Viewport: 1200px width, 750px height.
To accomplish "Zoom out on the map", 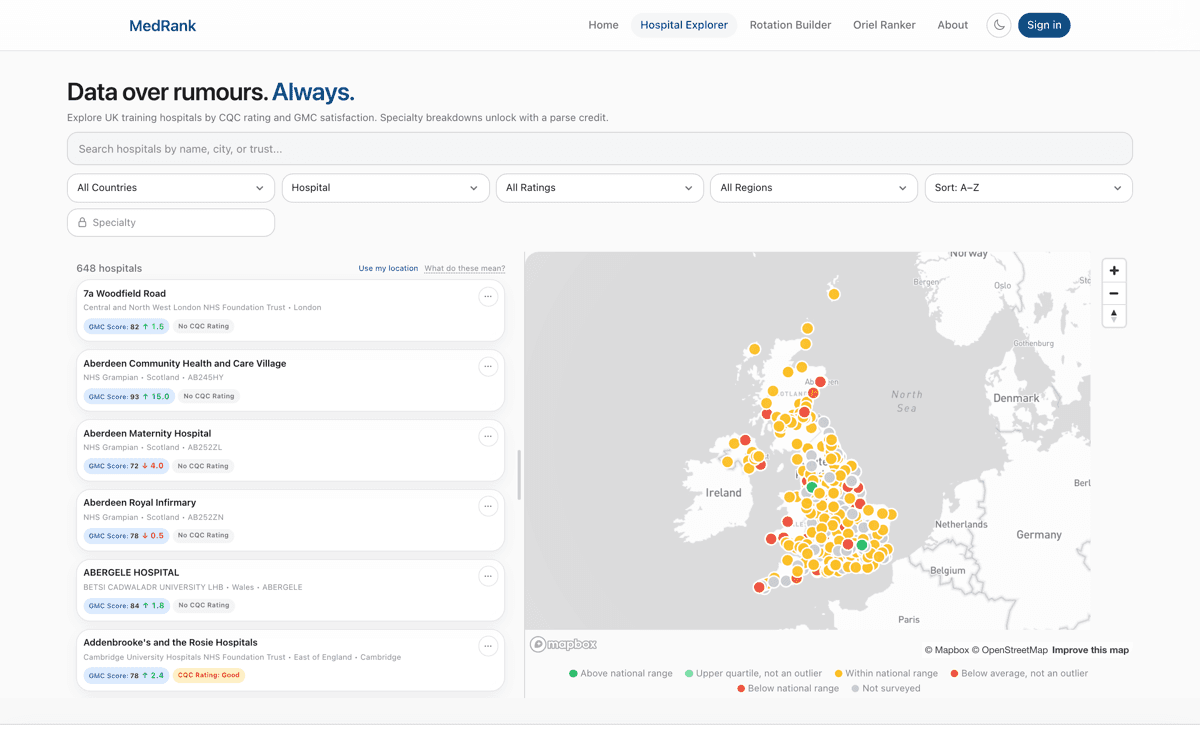I will click(1114, 294).
